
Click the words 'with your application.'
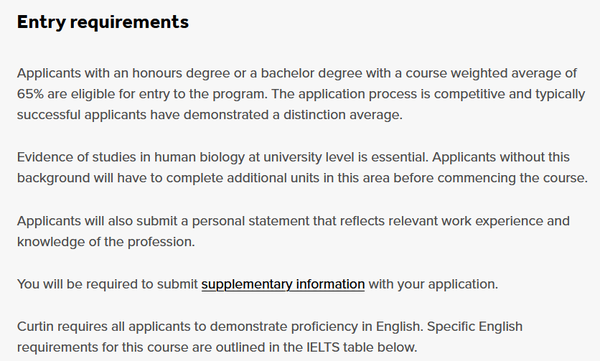click(433, 284)
